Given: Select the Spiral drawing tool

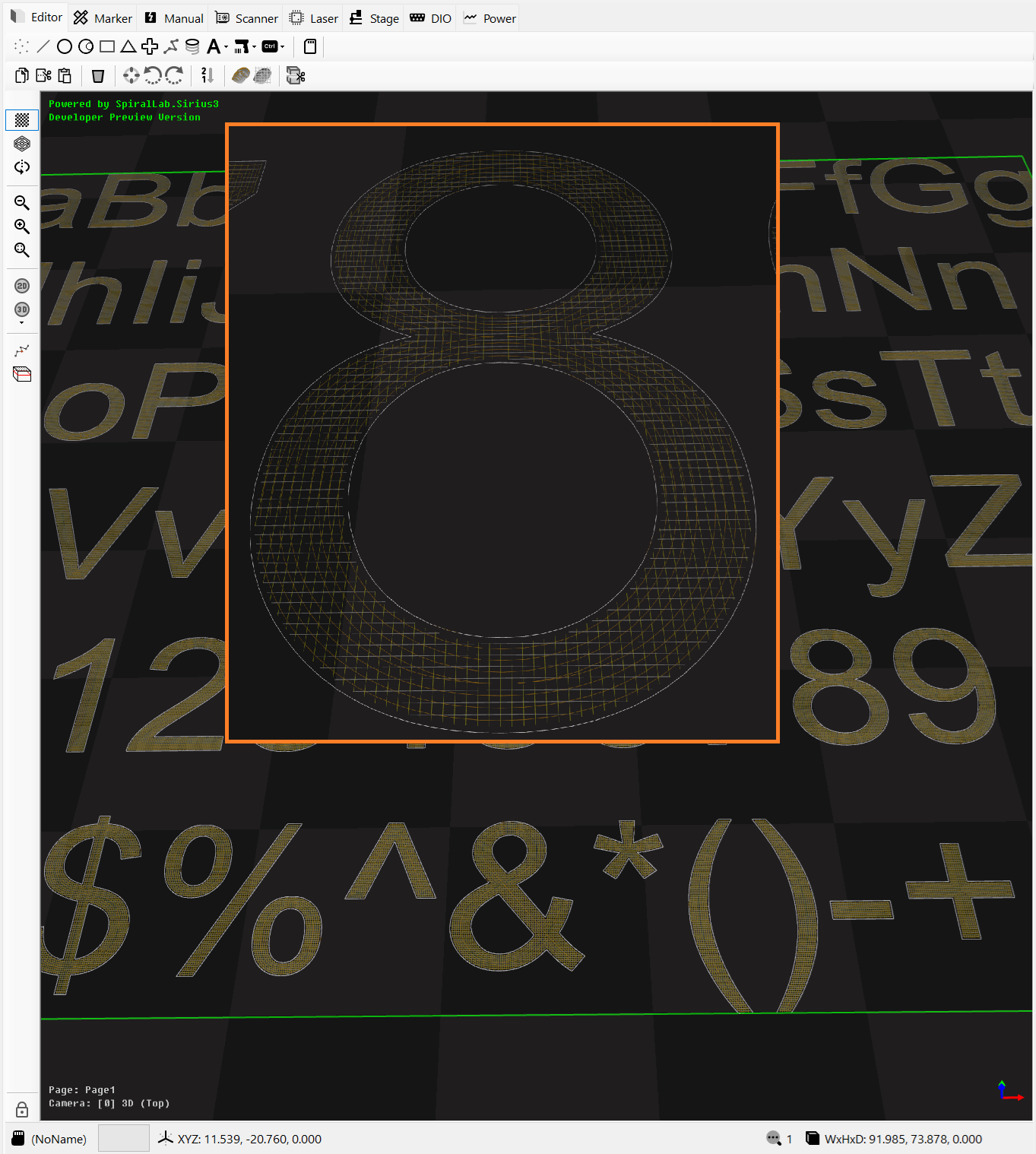Looking at the screenshot, I should [x=192, y=47].
